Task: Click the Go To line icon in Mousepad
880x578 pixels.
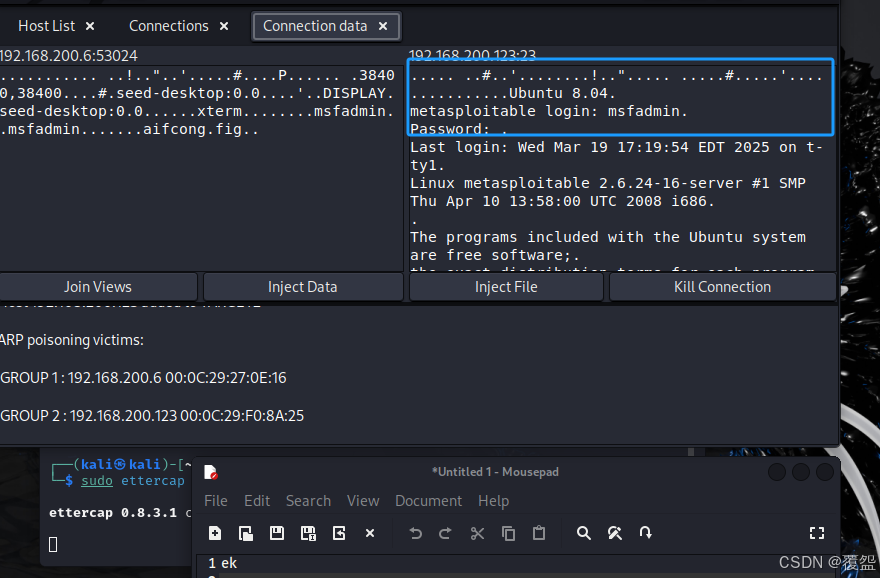Action: pos(645,533)
